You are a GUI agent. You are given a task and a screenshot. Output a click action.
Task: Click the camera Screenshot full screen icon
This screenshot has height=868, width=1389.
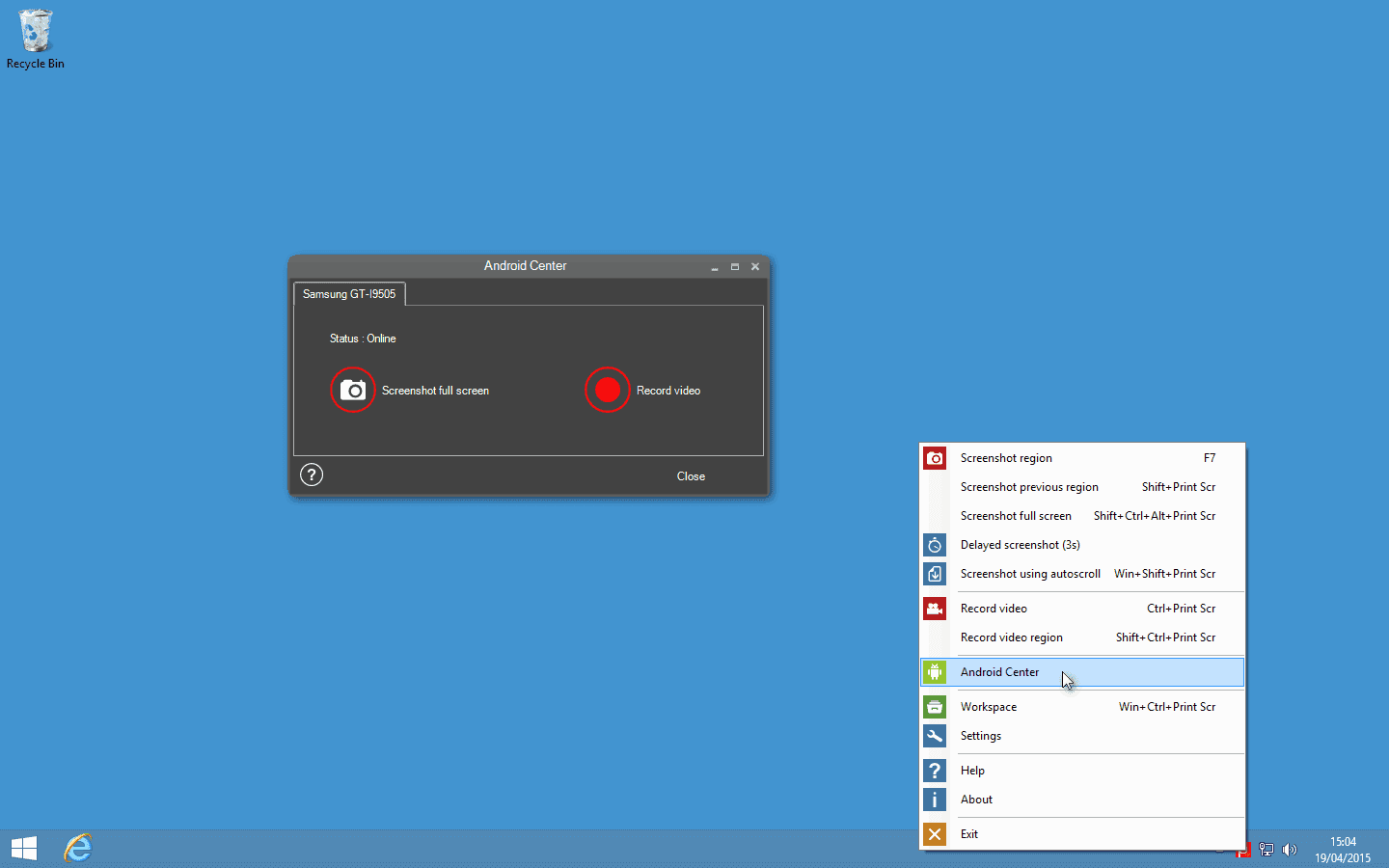(x=353, y=390)
